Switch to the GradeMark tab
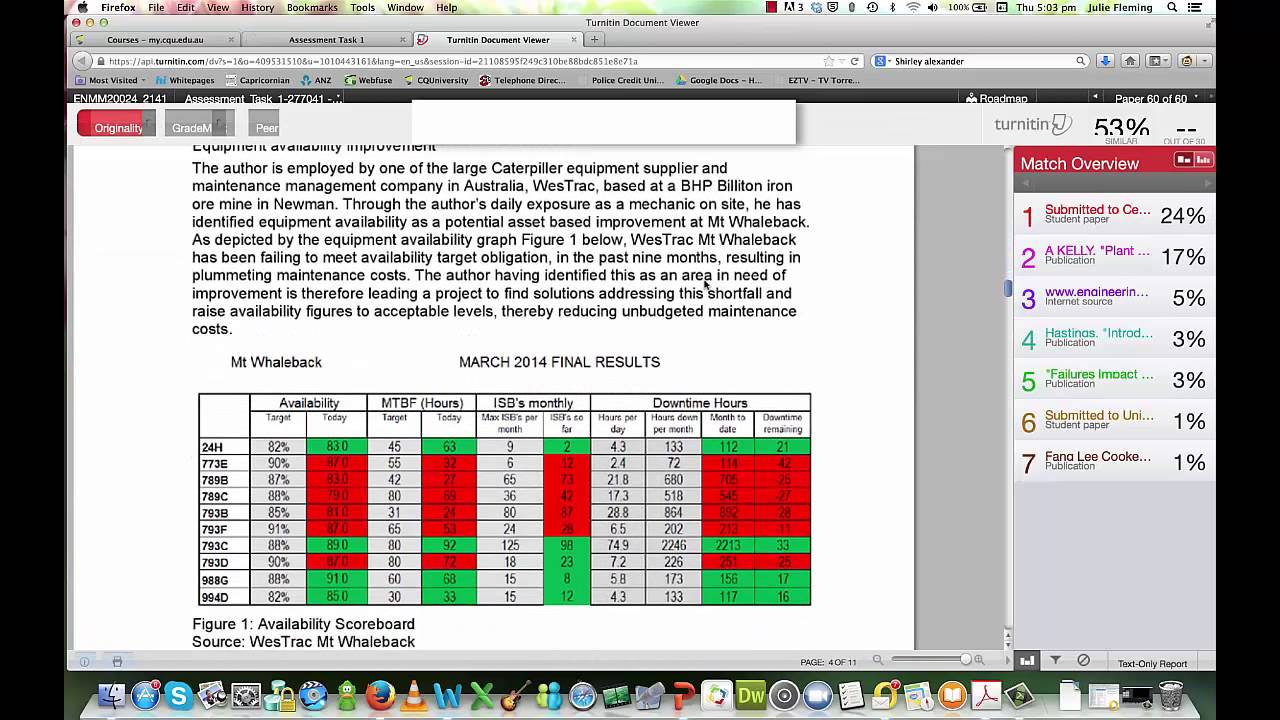 tap(198, 124)
